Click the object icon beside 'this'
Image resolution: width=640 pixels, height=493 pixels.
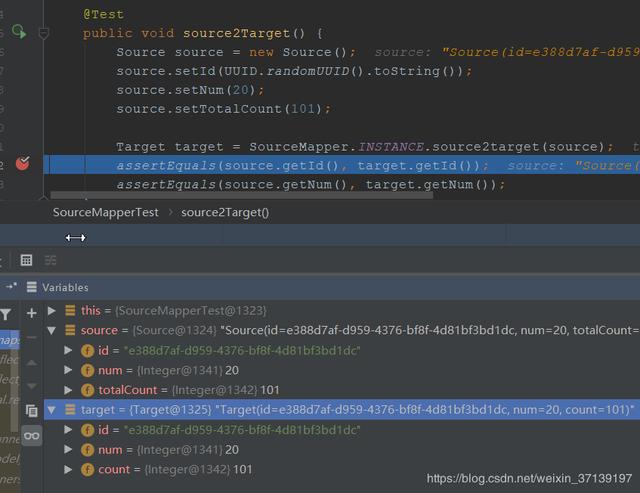70,311
